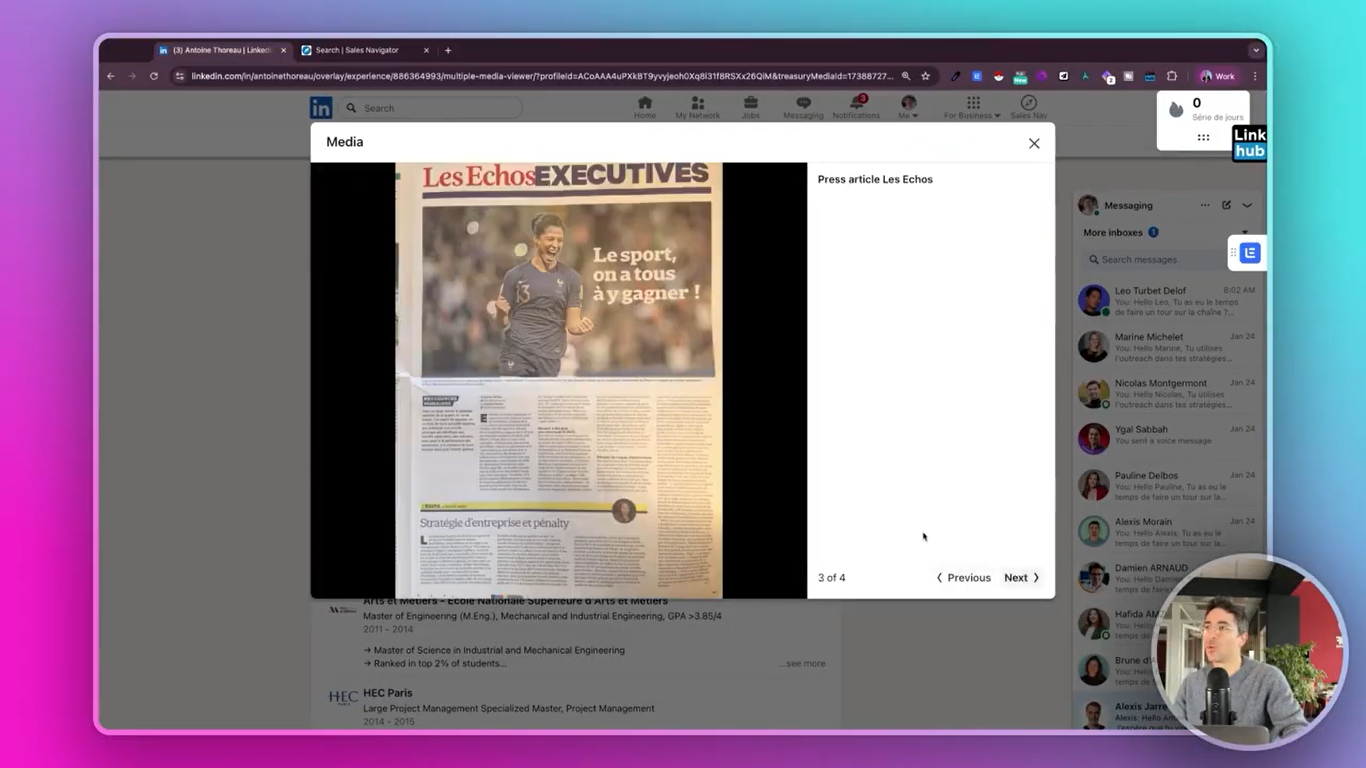
Task: Click the streak flame icon
Action: pos(1176,109)
